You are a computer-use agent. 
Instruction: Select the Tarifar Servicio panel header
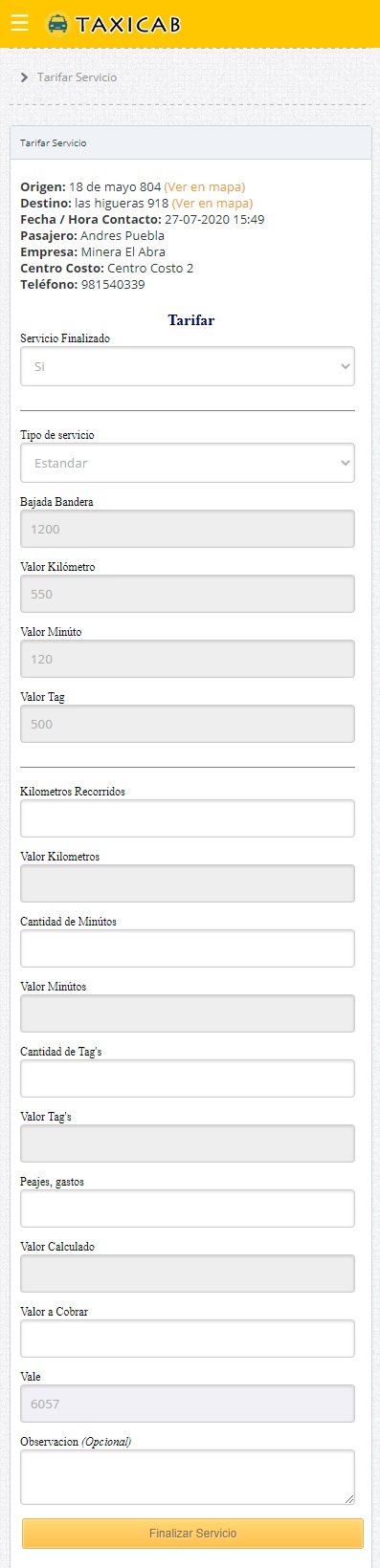[190, 142]
